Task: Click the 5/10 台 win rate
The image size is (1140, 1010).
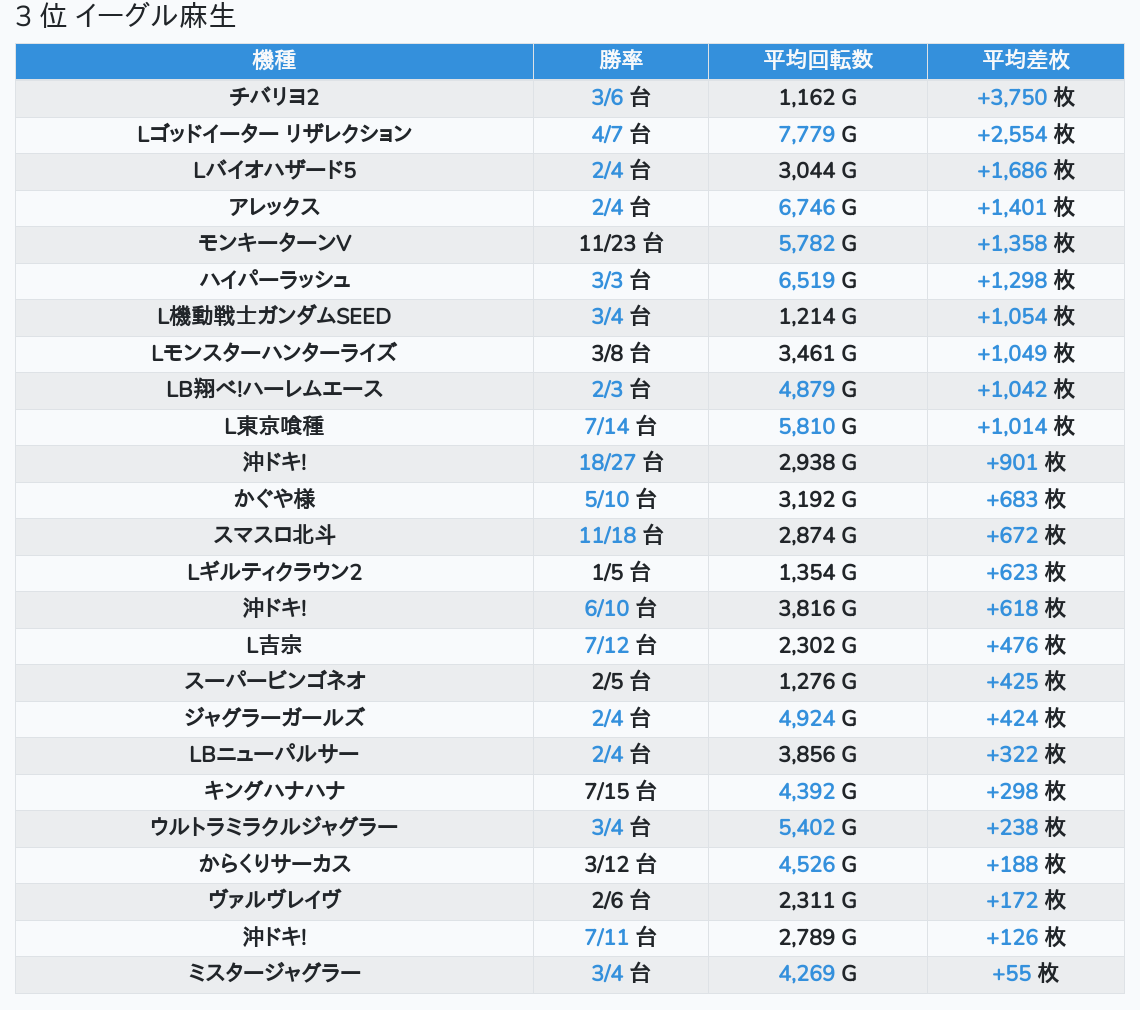Action: (621, 499)
